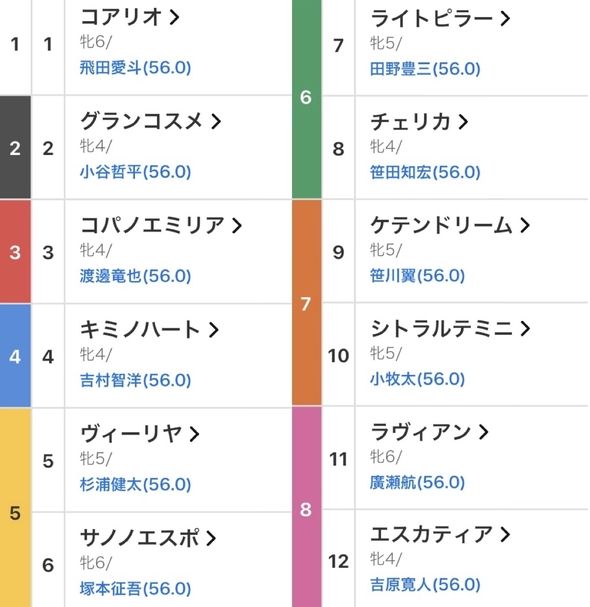Select horse ヴィーリヤ
The width and height of the screenshot is (590, 607).
click(131, 434)
